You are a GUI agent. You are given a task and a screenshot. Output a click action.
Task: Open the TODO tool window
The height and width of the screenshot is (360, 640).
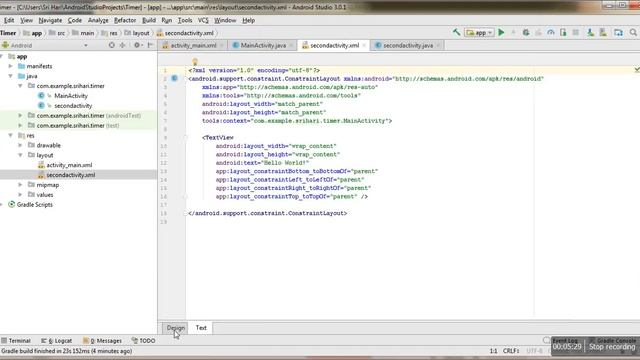[x=143, y=340]
